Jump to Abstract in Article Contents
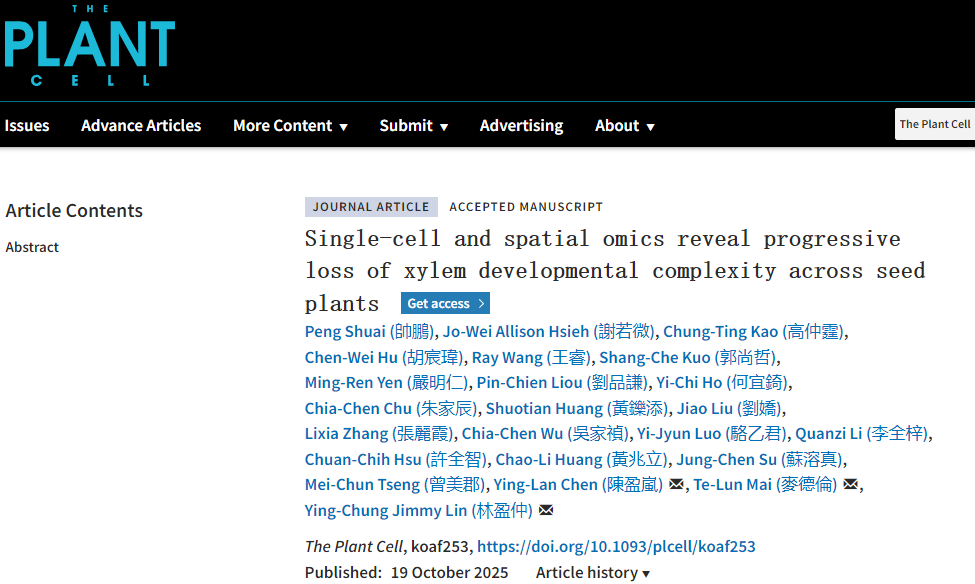Viewport: 975px width, 584px height. [x=32, y=247]
